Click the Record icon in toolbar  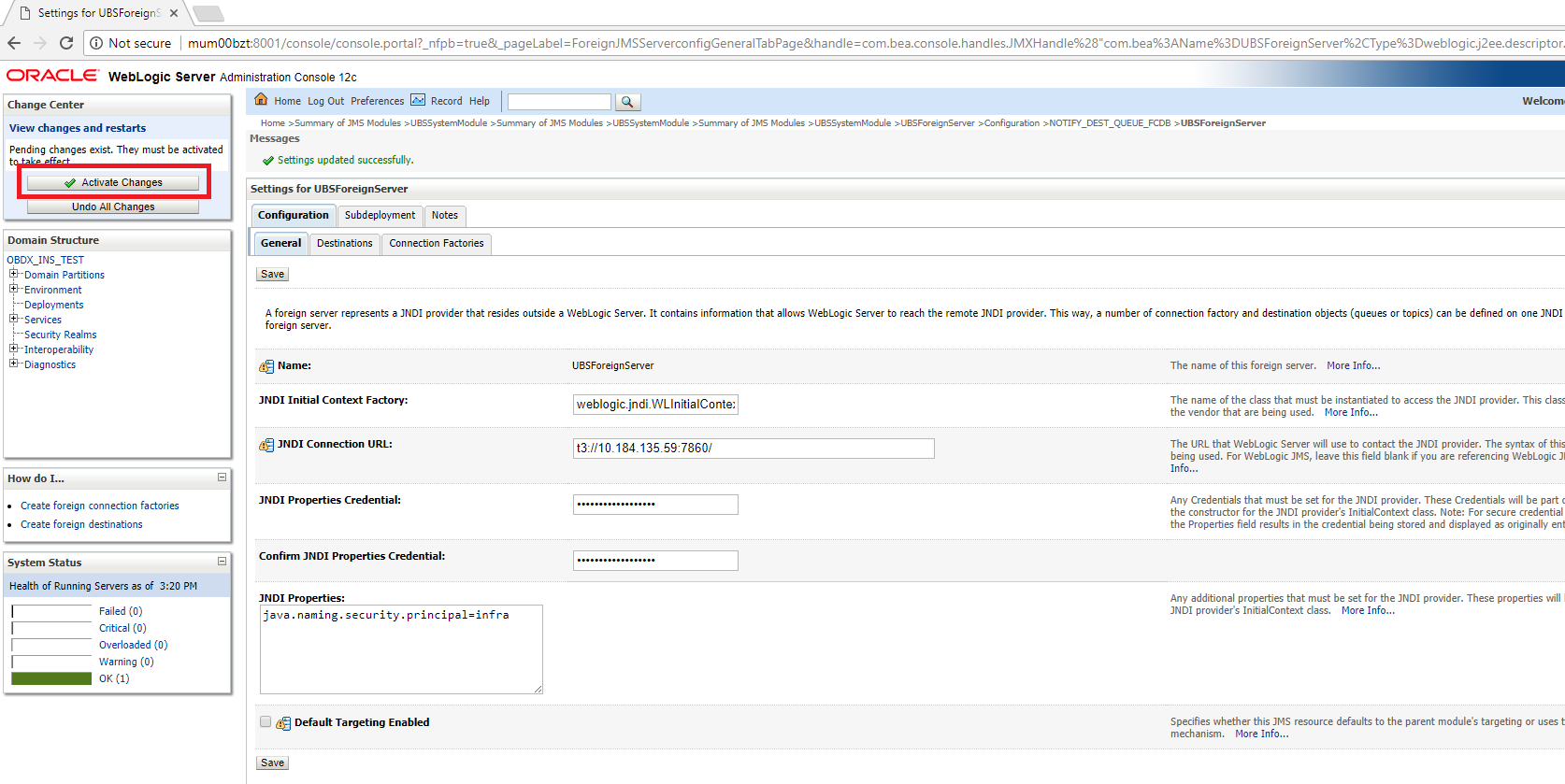coord(418,100)
